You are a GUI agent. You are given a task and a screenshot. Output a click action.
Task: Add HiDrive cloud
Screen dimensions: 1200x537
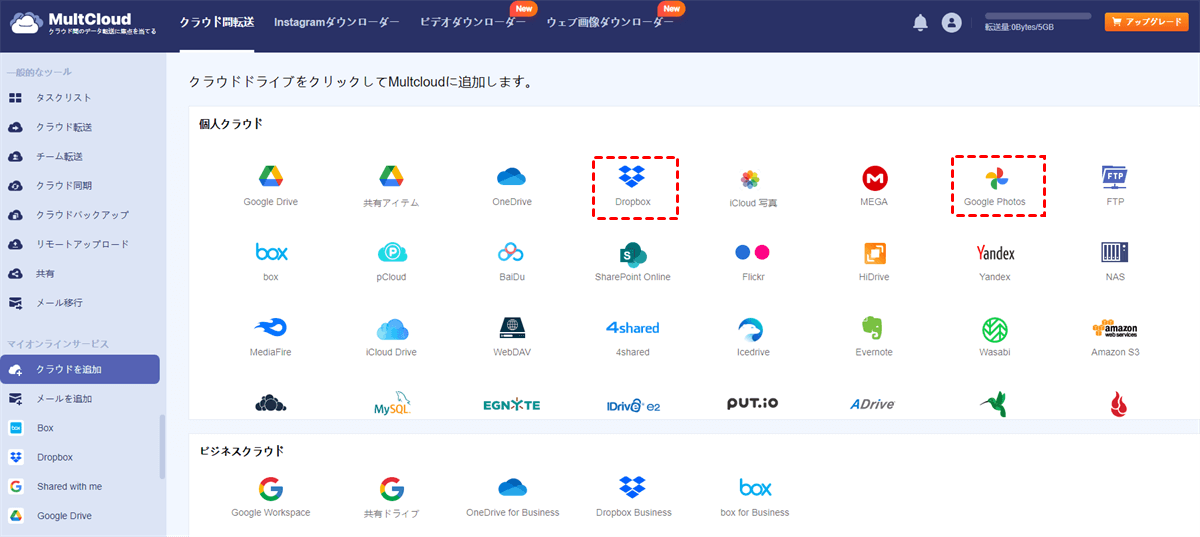pos(875,261)
